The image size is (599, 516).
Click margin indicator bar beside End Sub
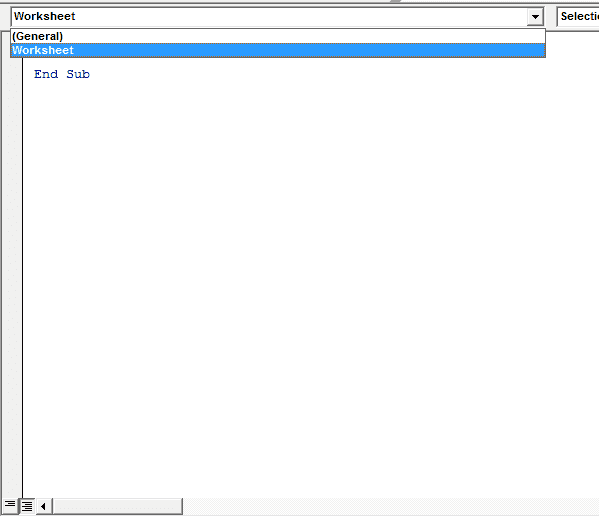pyautogui.click(x=12, y=74)
